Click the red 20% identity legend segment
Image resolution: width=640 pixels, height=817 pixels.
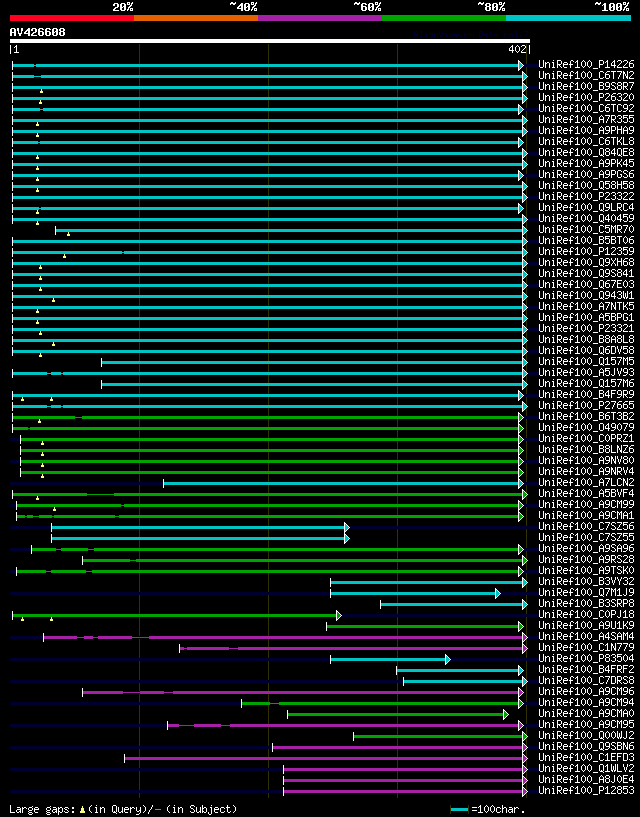tap(72, 18)
